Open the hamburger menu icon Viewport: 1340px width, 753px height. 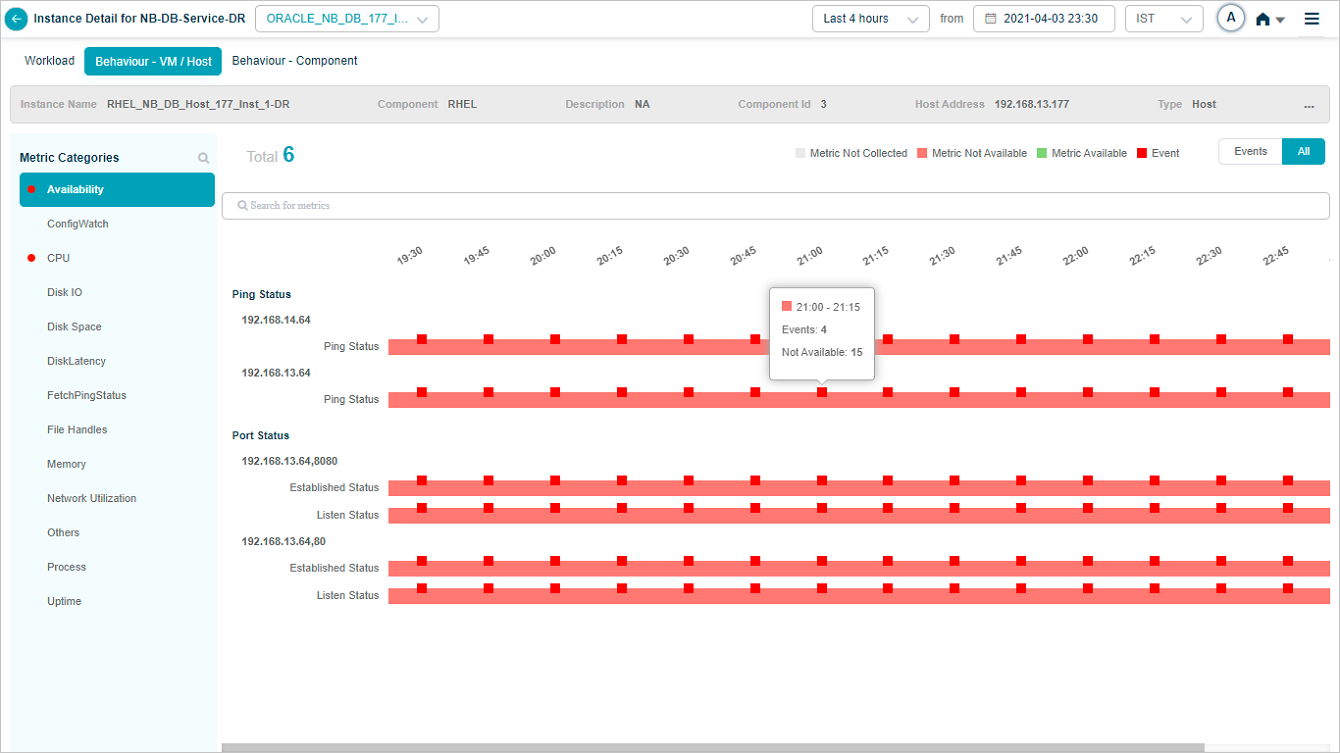[x=1312, y=19]
